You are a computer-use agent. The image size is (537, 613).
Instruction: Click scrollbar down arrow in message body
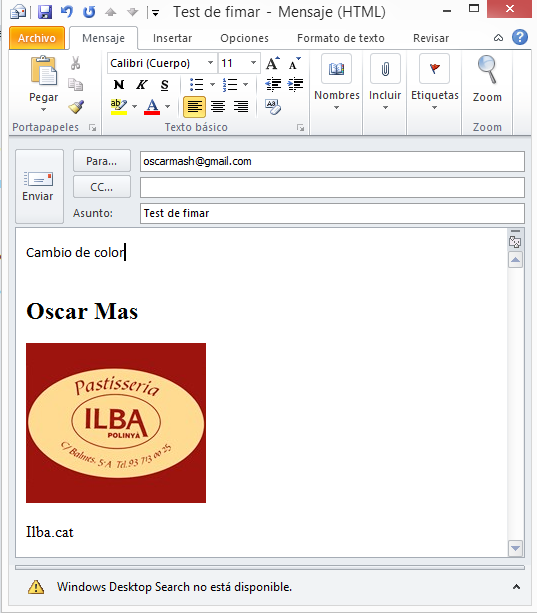[x=516, y=548]
